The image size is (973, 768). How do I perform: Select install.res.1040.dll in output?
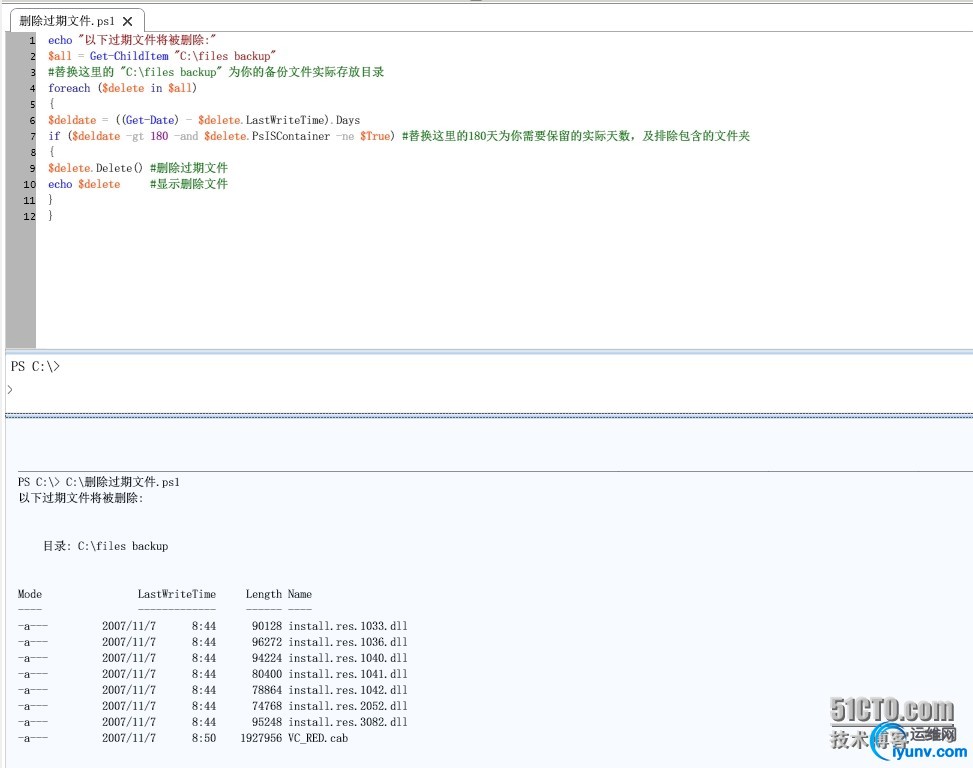(348, 658)
